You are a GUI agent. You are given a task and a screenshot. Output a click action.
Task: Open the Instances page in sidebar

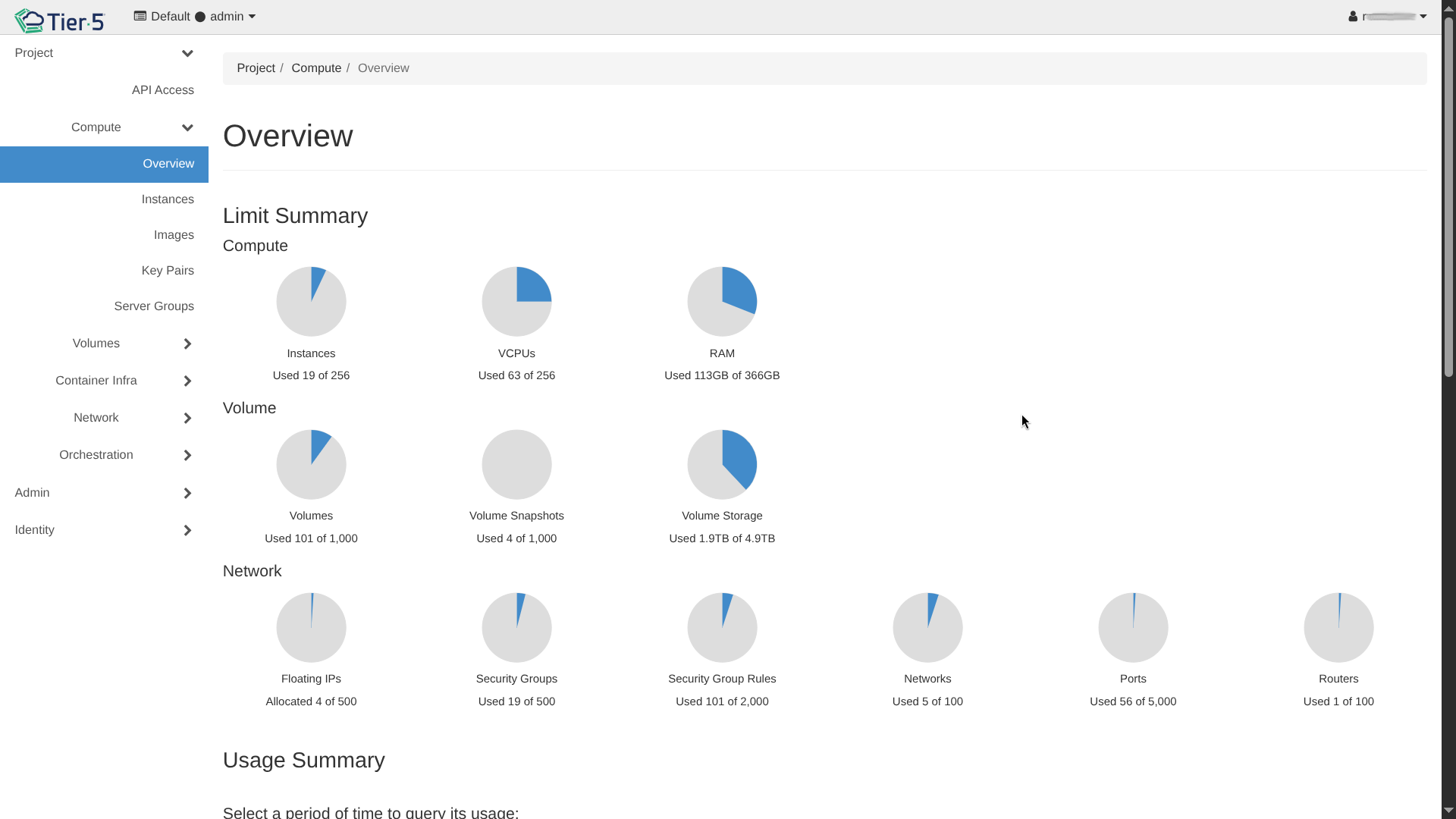tap(168, 199)
